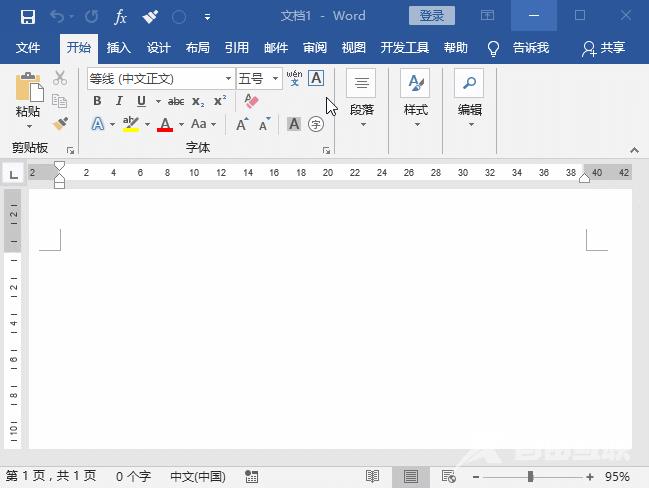Click the fx equation icon
649x488 pixels.
[x=120, y=17]
